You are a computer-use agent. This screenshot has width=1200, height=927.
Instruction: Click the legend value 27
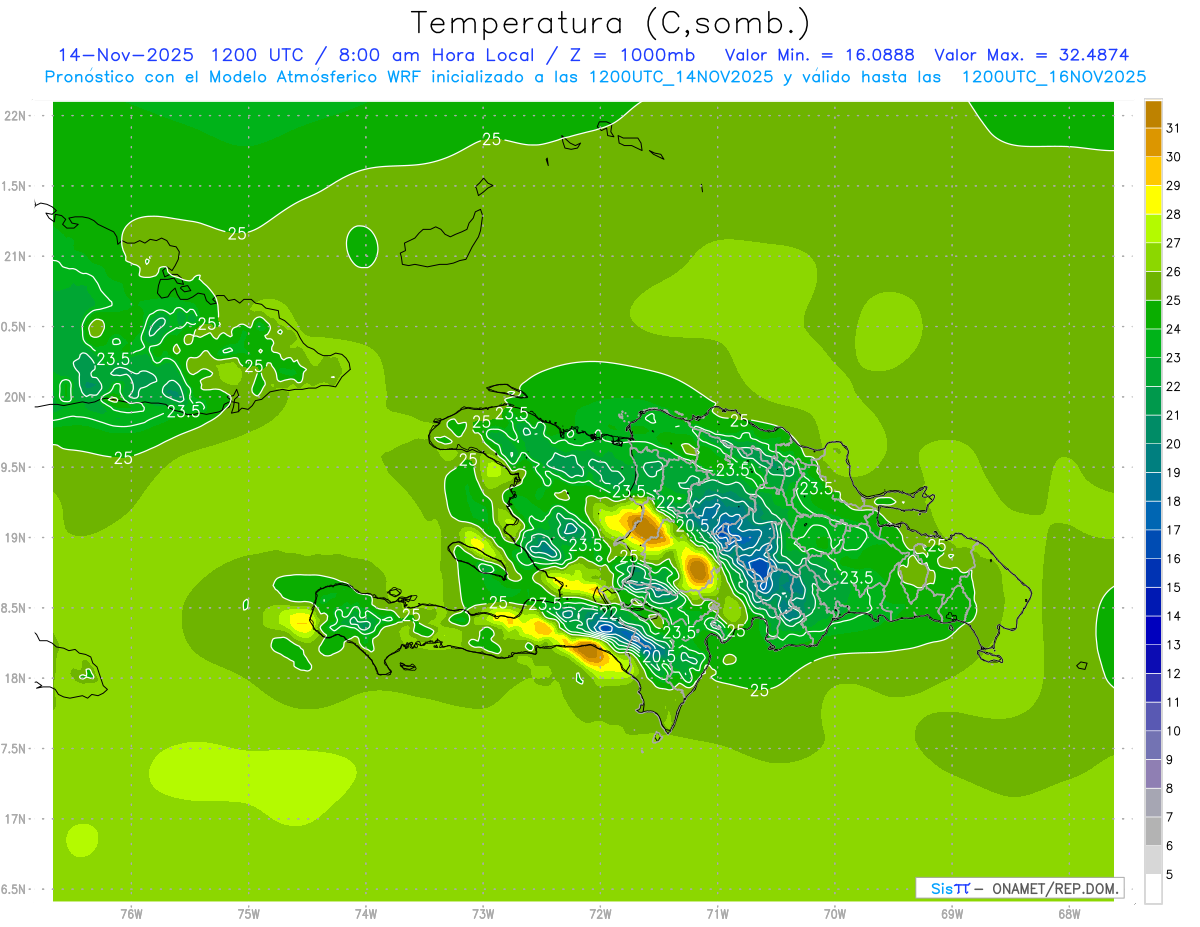[1173, 243]
